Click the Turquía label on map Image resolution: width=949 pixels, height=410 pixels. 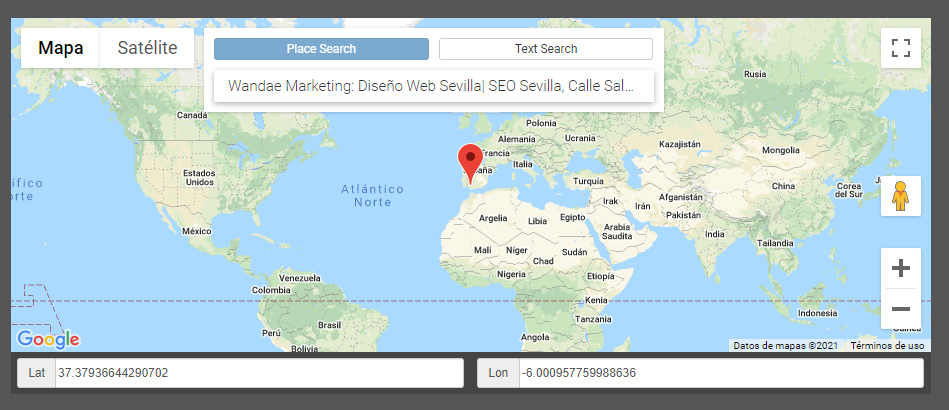(x=588, y=181)
